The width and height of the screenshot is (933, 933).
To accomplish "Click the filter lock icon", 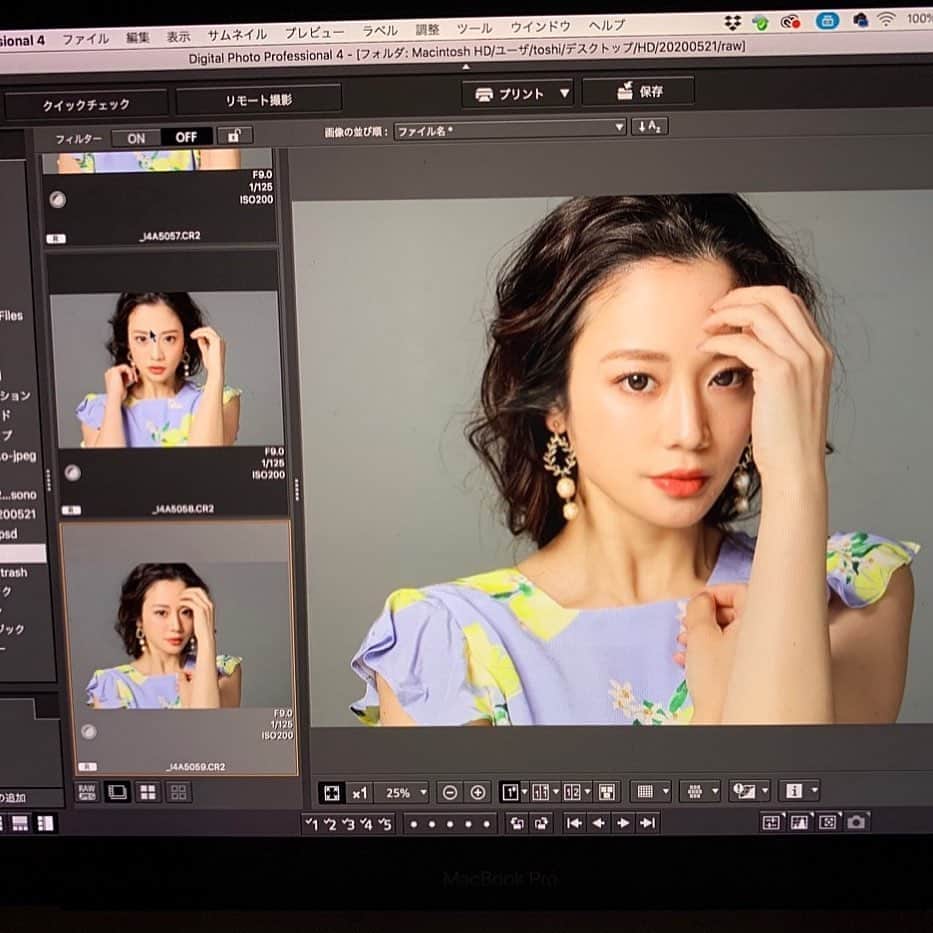I will (235, 136).
